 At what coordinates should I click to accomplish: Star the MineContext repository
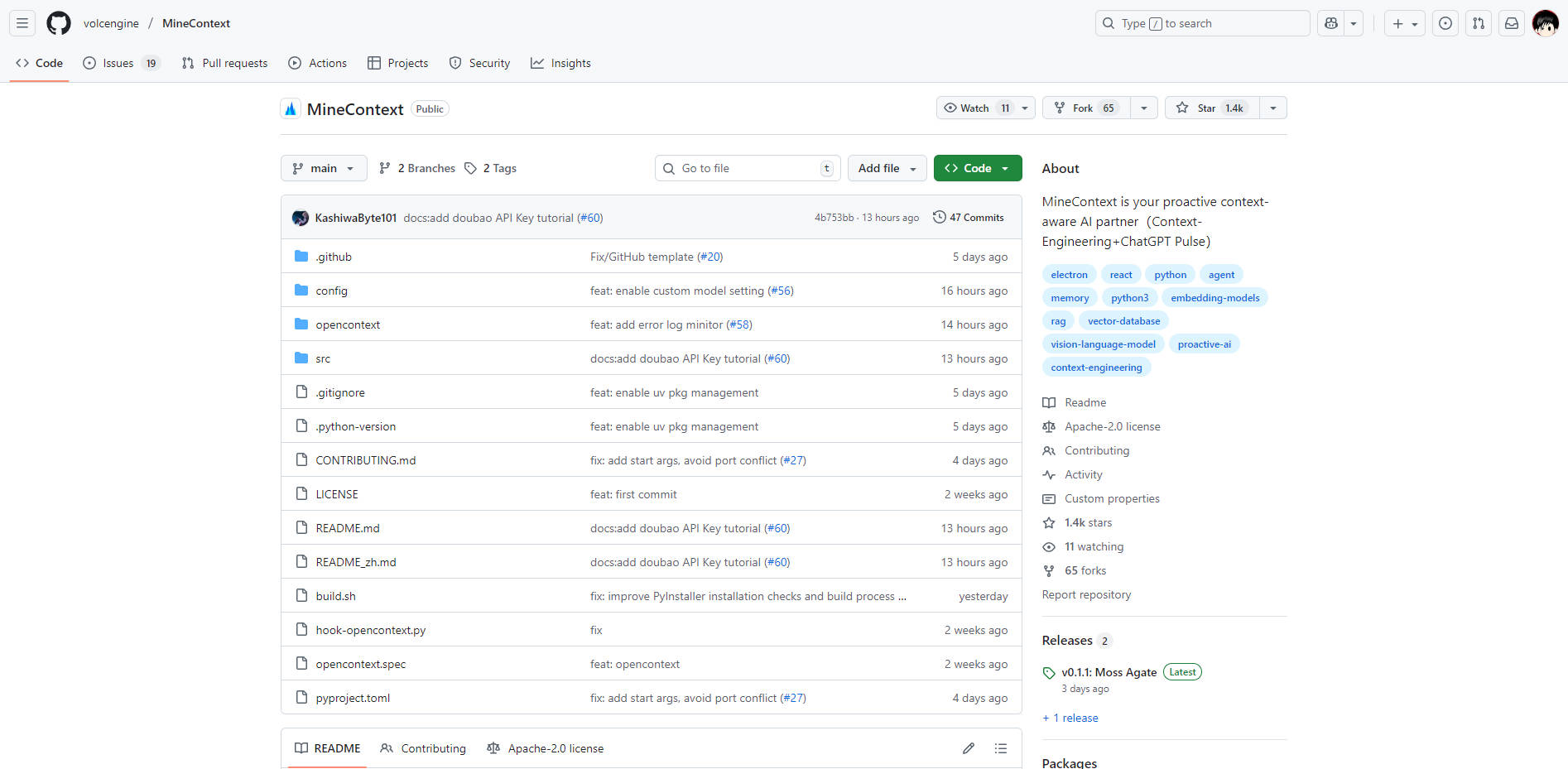tap(1211, 108)
